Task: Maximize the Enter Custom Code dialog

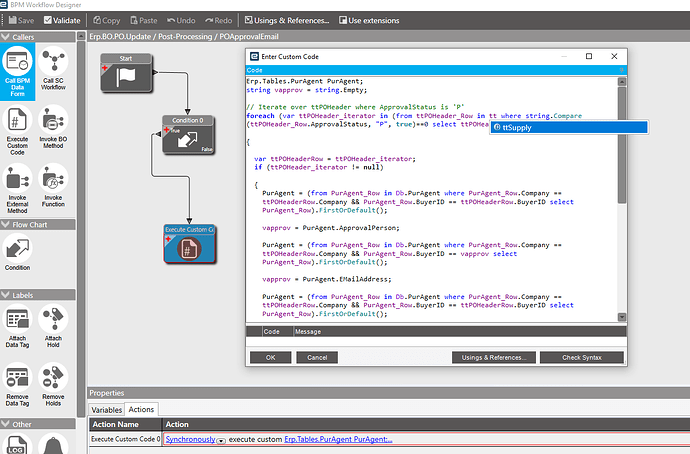Action: 589,56
